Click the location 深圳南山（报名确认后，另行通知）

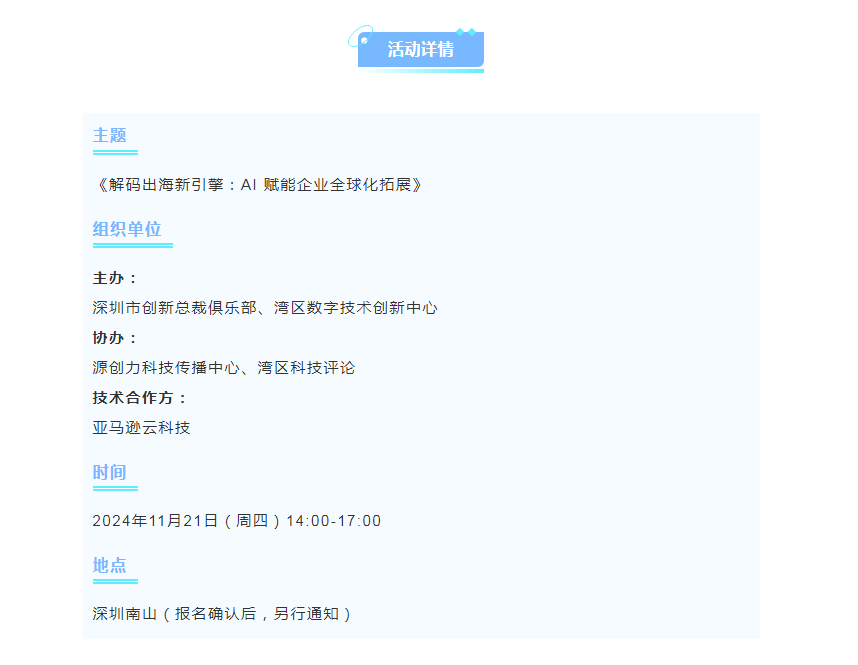coord(224,614)
